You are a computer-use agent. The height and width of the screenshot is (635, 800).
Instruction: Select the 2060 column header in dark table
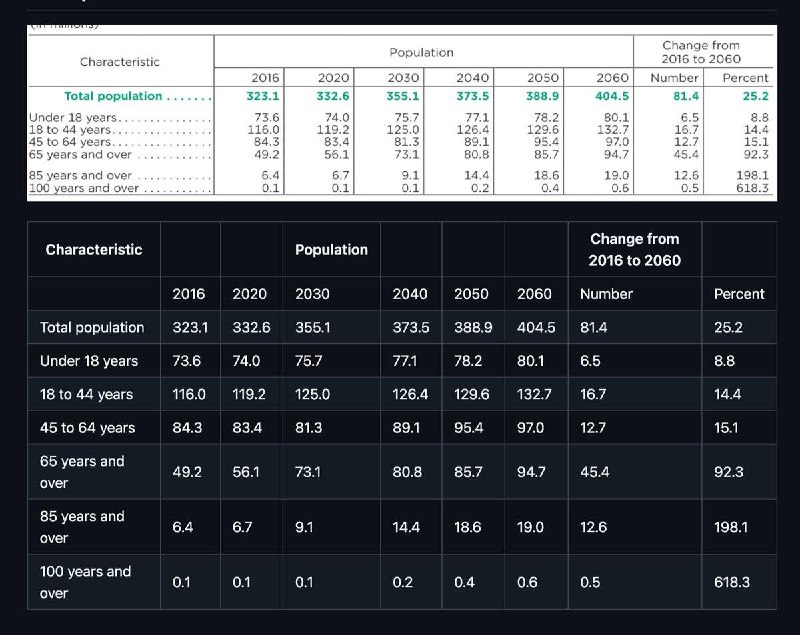(x=534, y=294)
